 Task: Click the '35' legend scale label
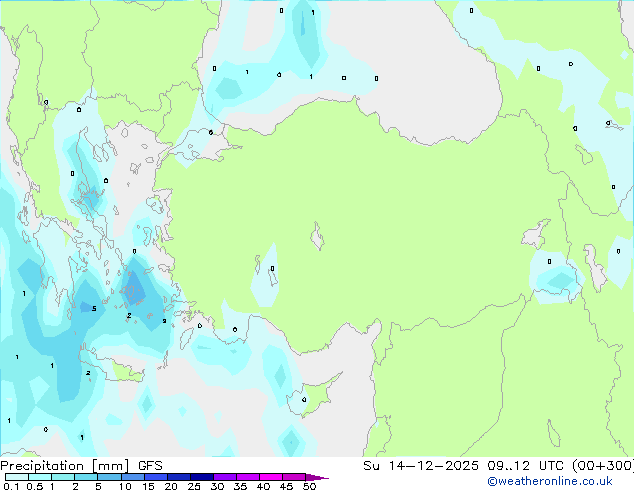pyautogui.click(x=240, y=486)
